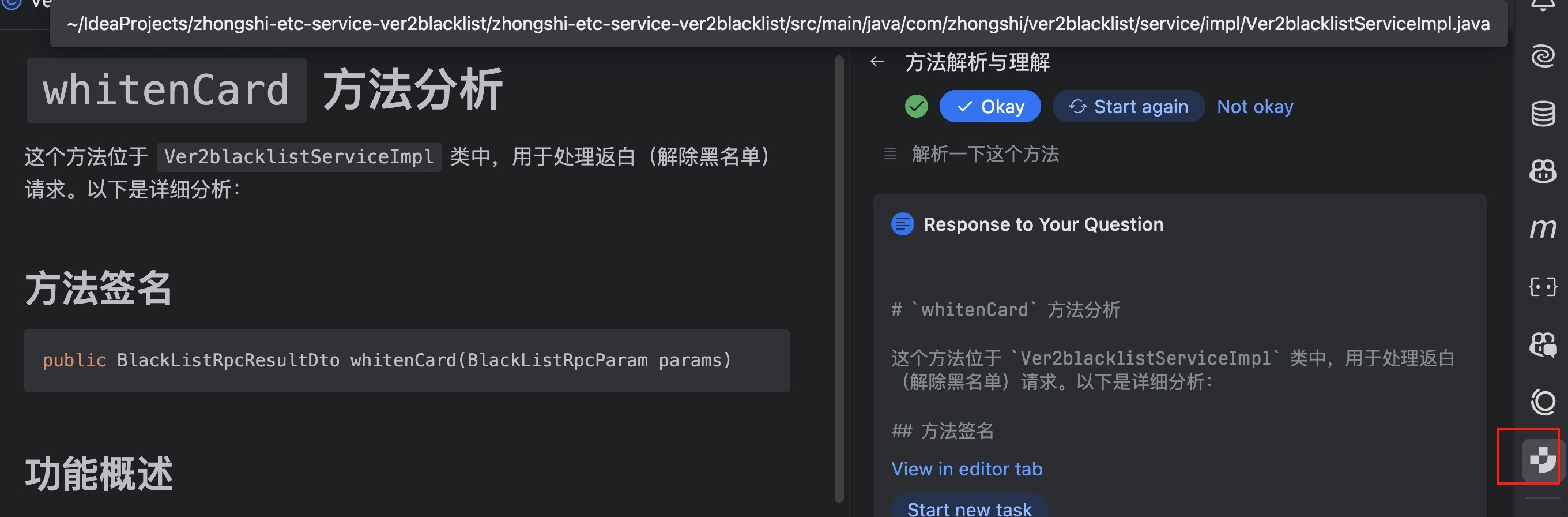
Task: Open the Database tool window icon
Action: (x=1544, y=113)
